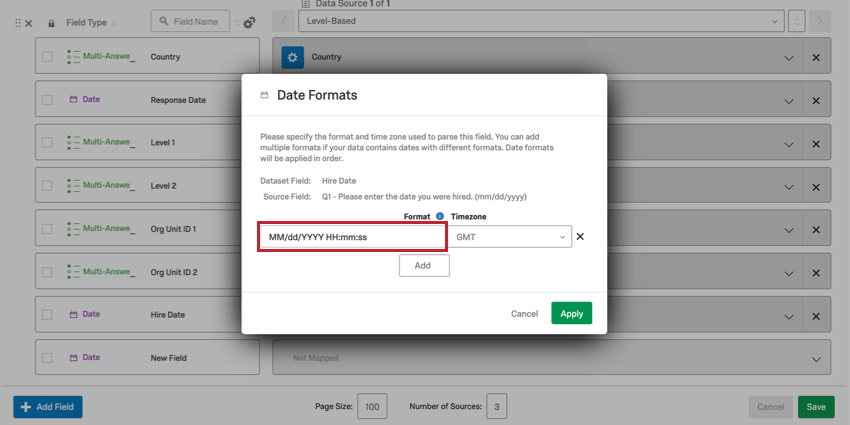Expand the Level 2 row chevron

tap(789, 188)
